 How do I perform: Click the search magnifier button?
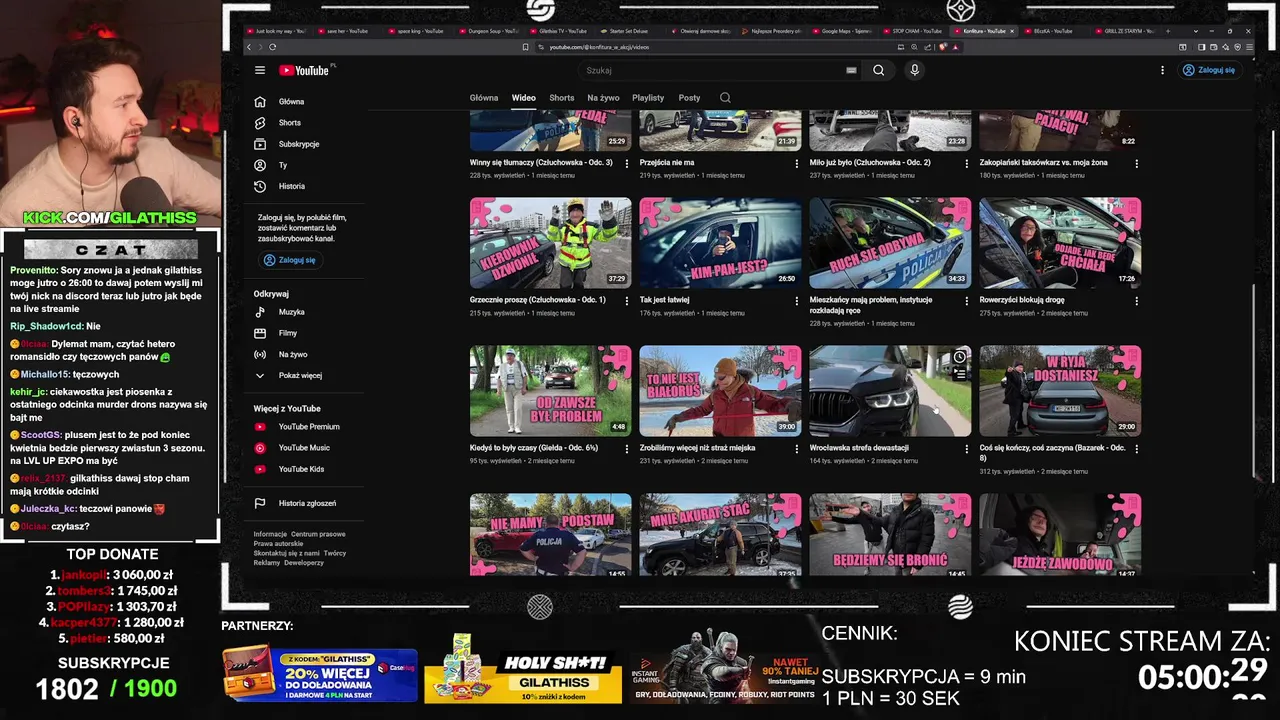(878, 70)
